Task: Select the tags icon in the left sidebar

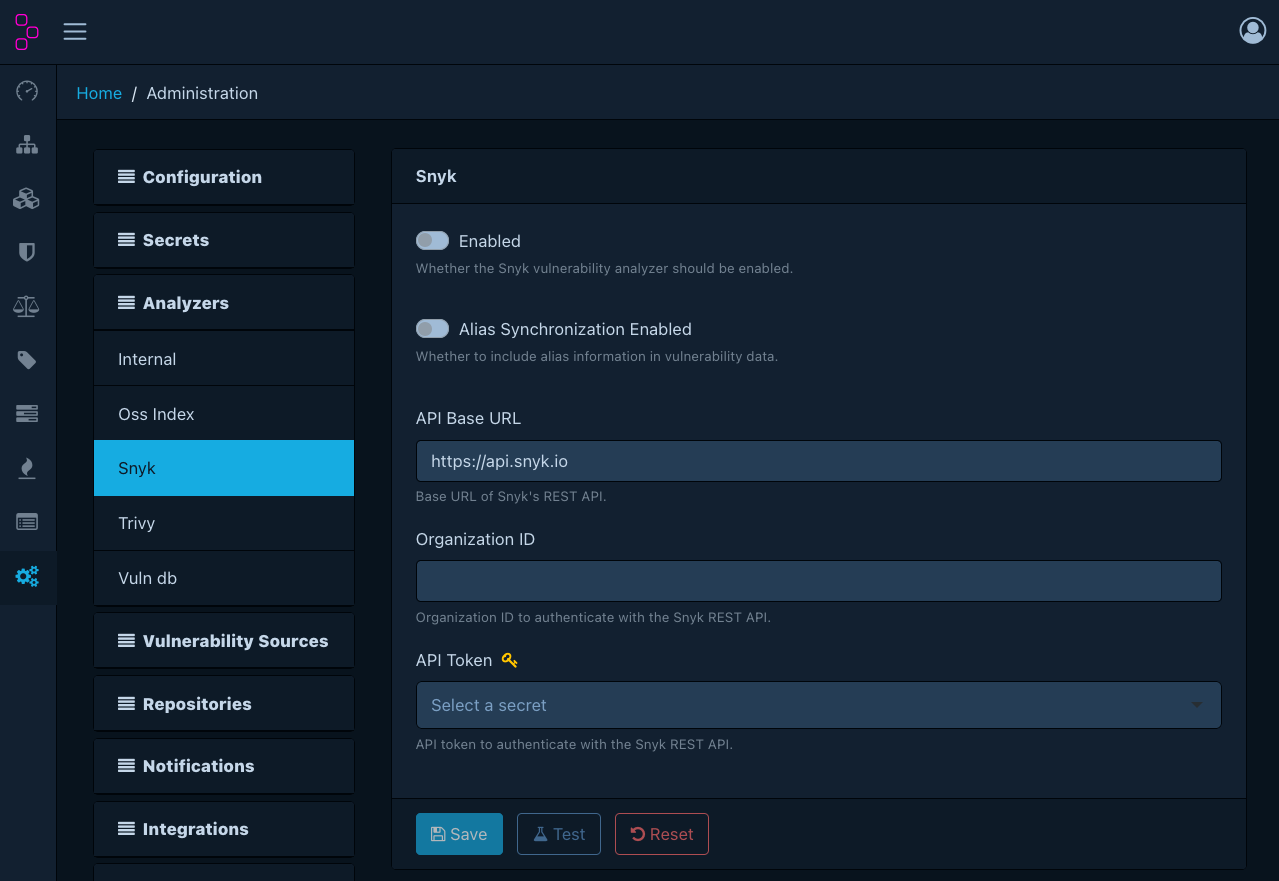Action: click(x=27, y=359)
